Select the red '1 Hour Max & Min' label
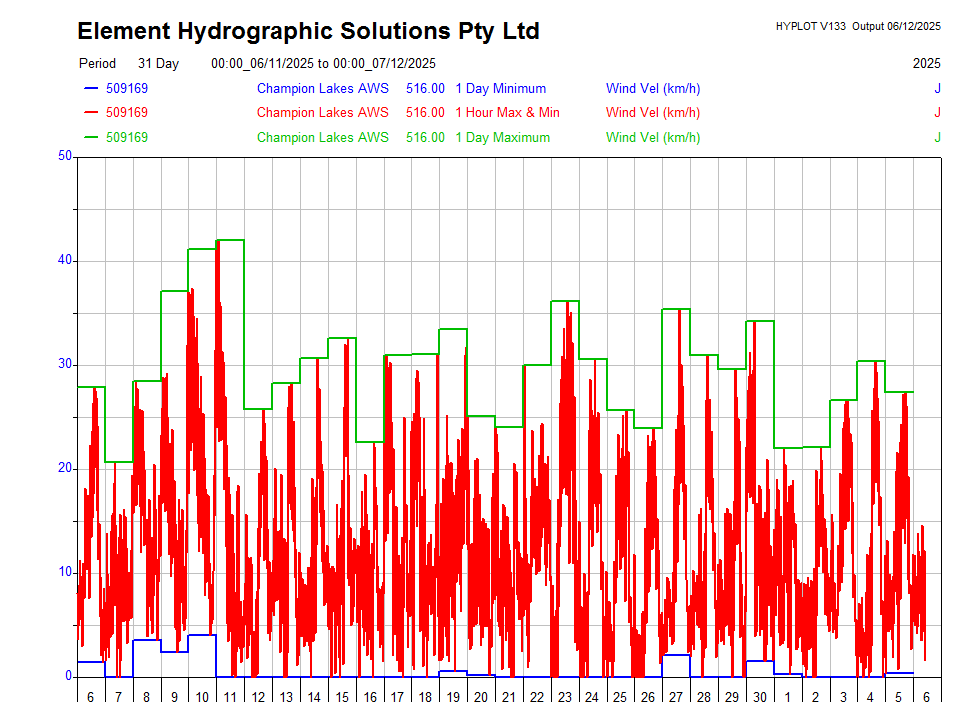The image size is (968, 726). pyautogui.click(x=507, y=113)
